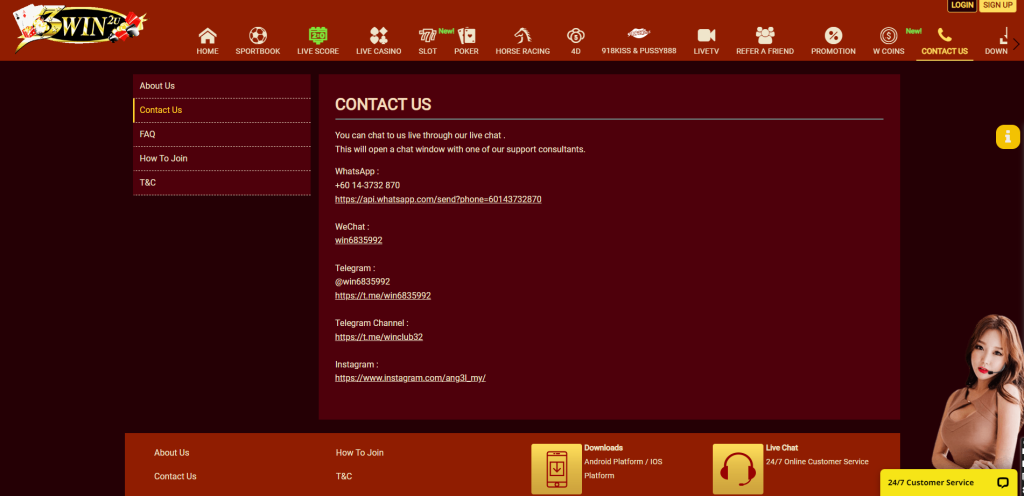Click the Android Platform / IOS Platform text
This screenshot has height=496, width=1024.
[623, 469]
